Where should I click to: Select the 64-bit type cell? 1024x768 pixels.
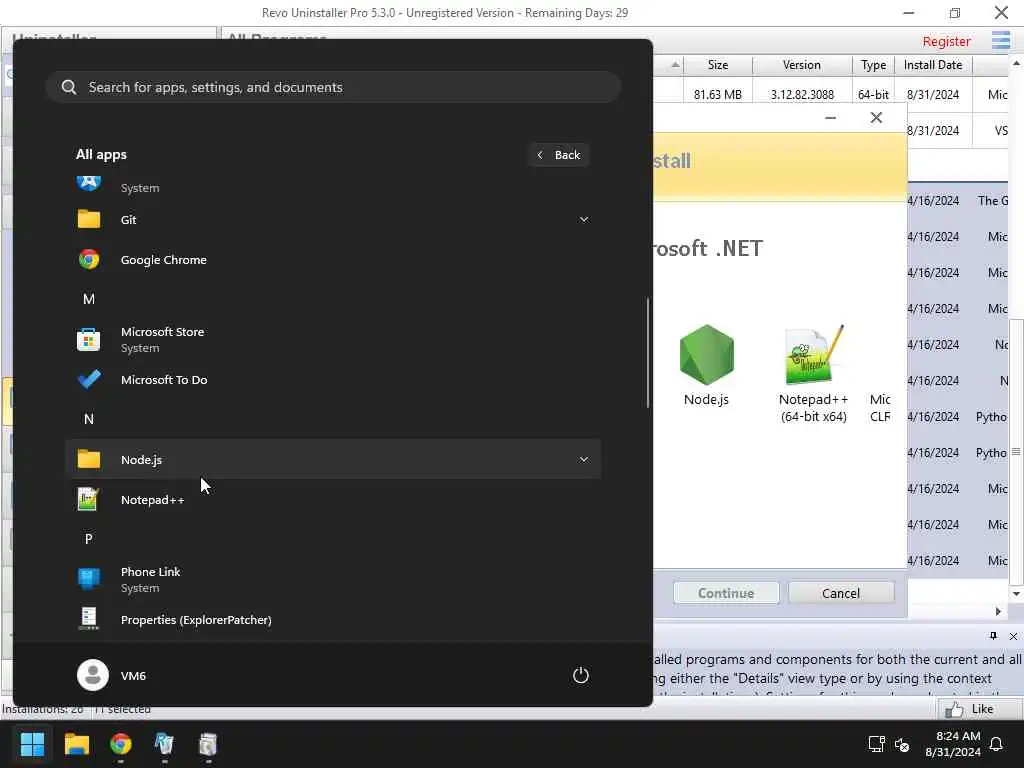(x=873, y=95)
